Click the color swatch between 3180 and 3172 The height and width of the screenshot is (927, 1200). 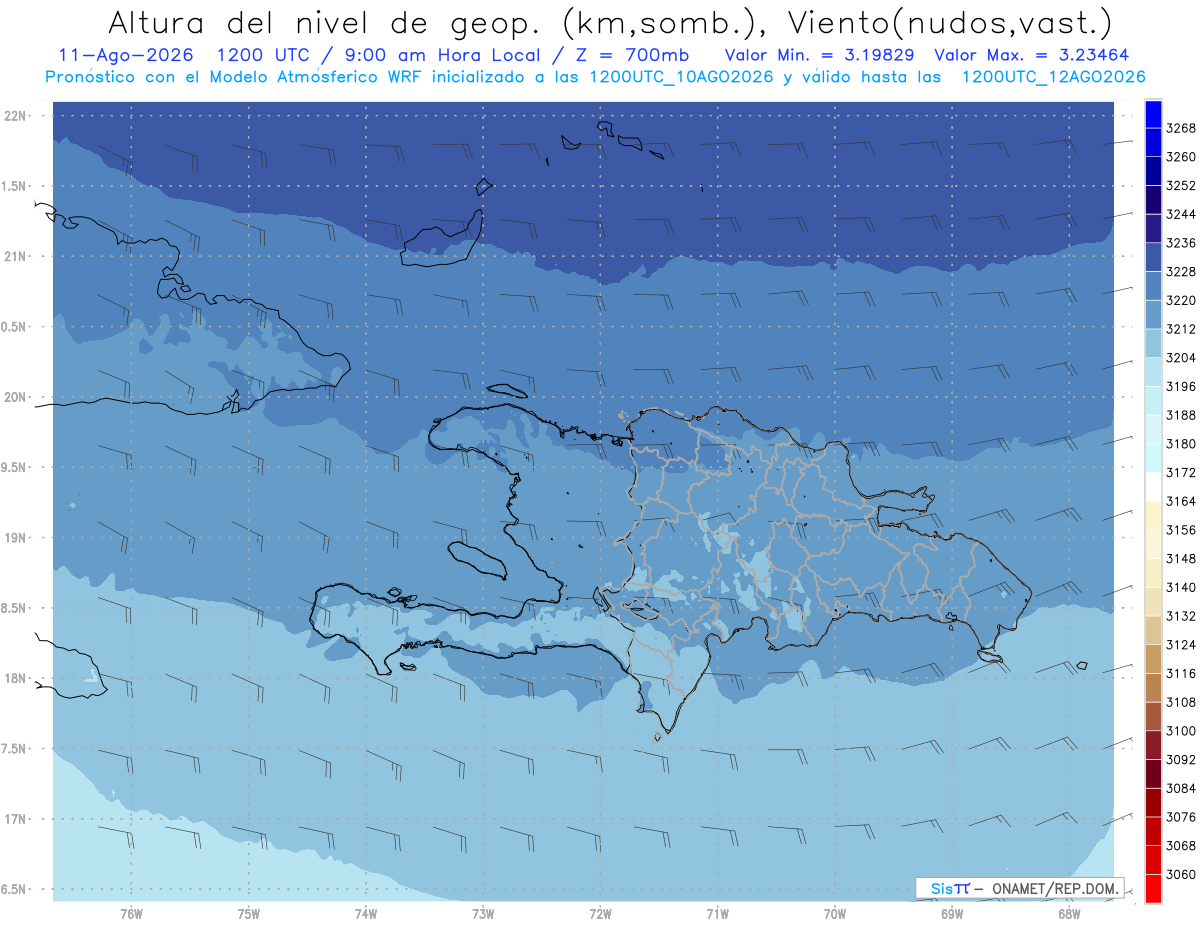(x=1153, y=458)
